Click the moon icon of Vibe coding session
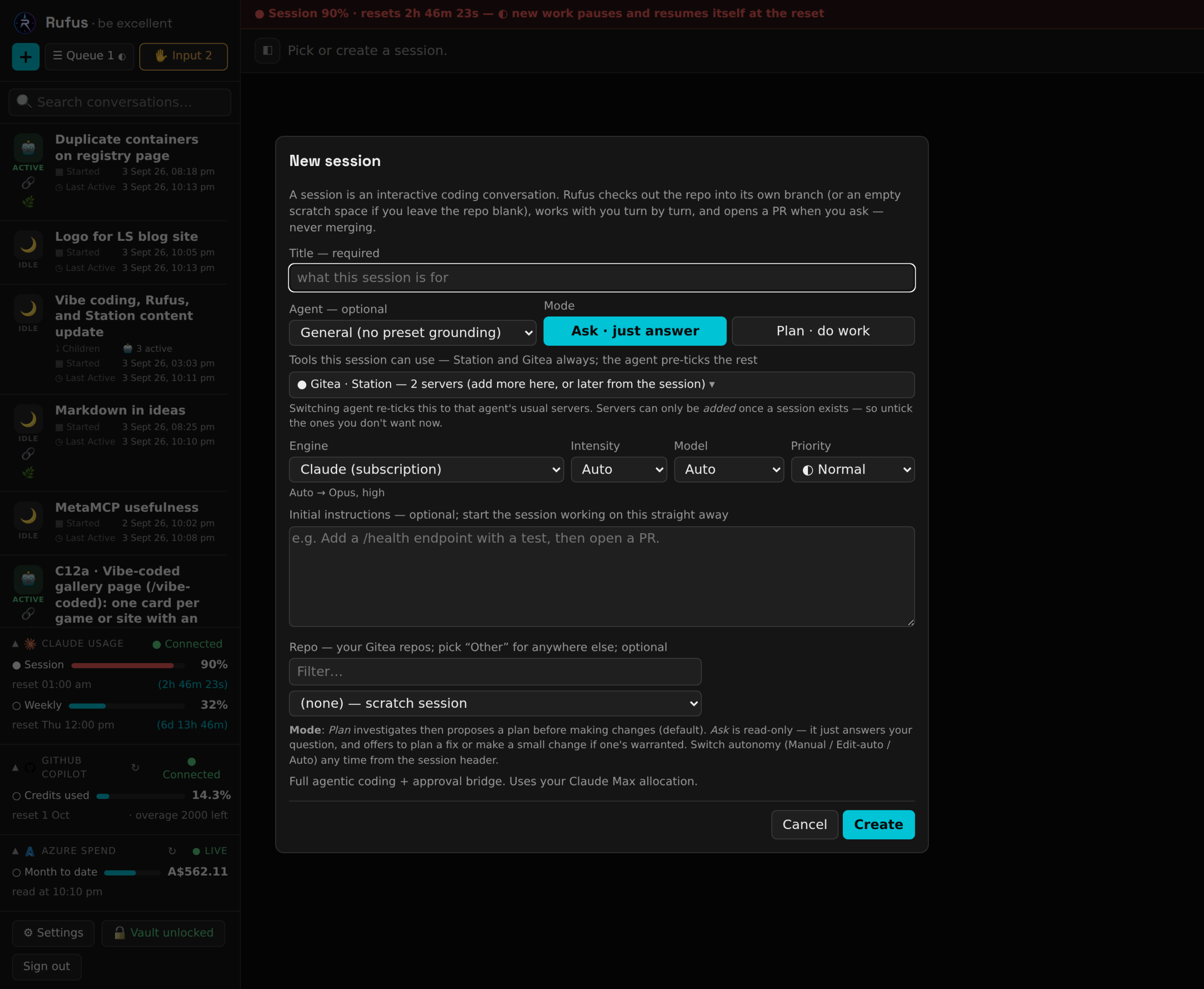 coord(29,309)
